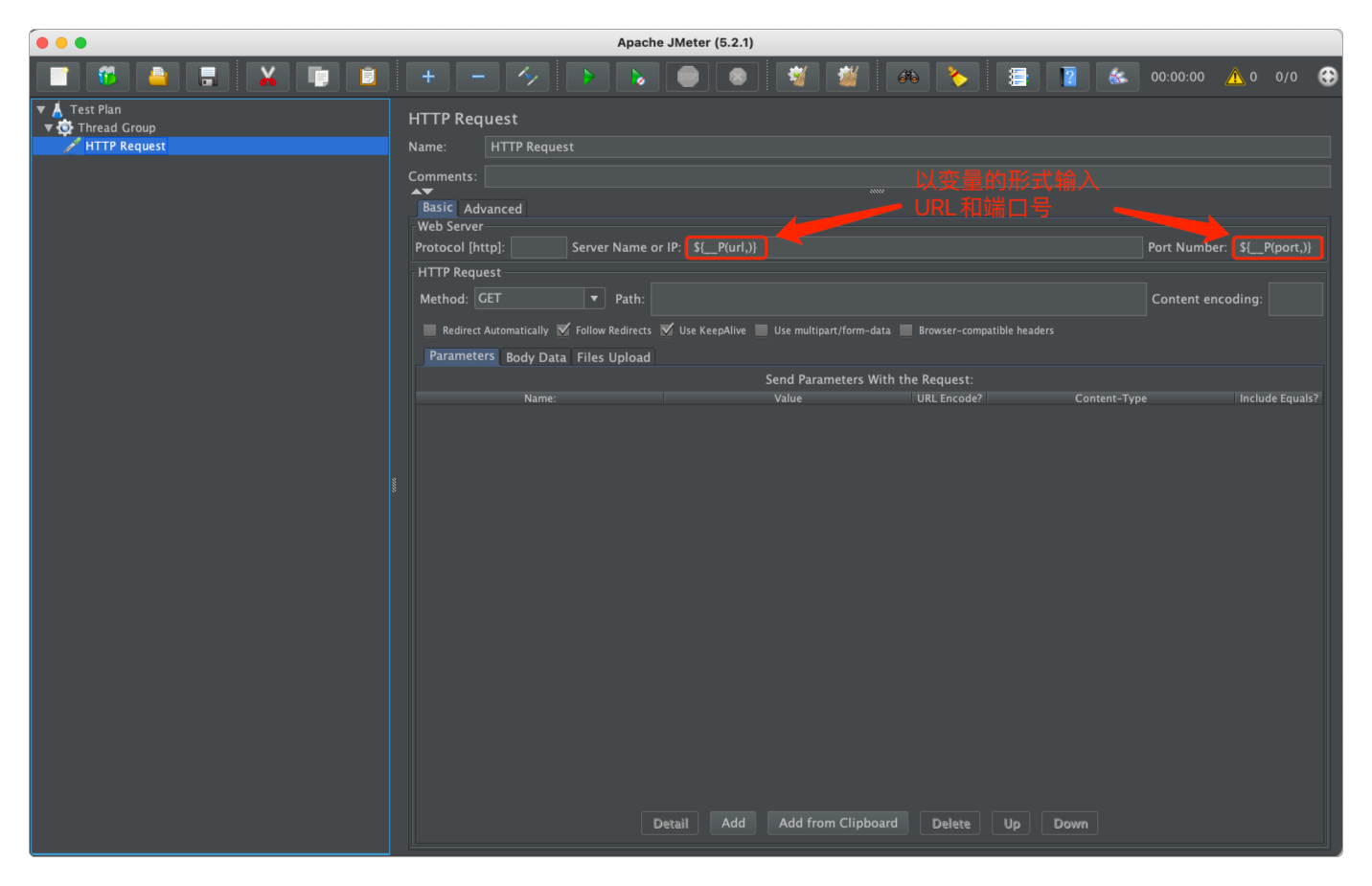
Task: Select Thread Group in the tree
Action: [x=116, y=127]
